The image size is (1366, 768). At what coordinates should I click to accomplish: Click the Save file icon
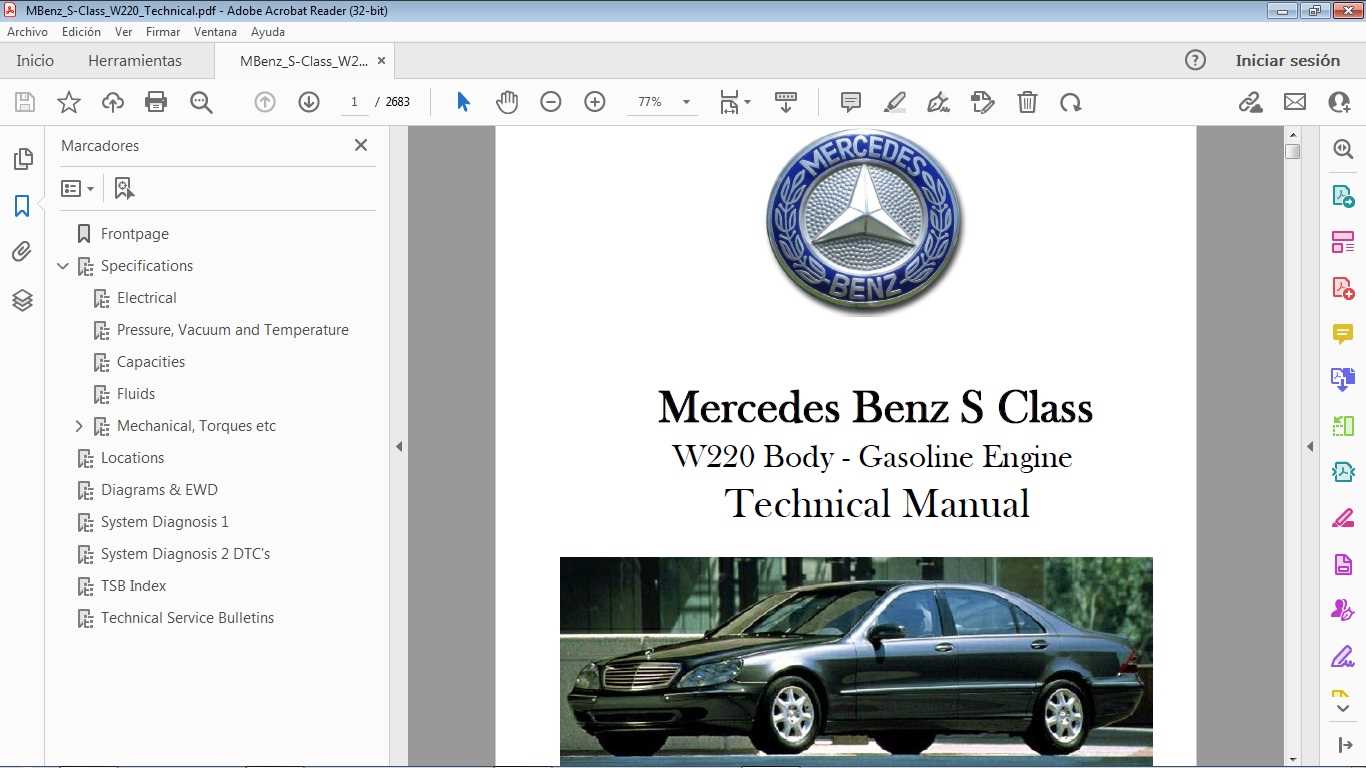[25, 102]
